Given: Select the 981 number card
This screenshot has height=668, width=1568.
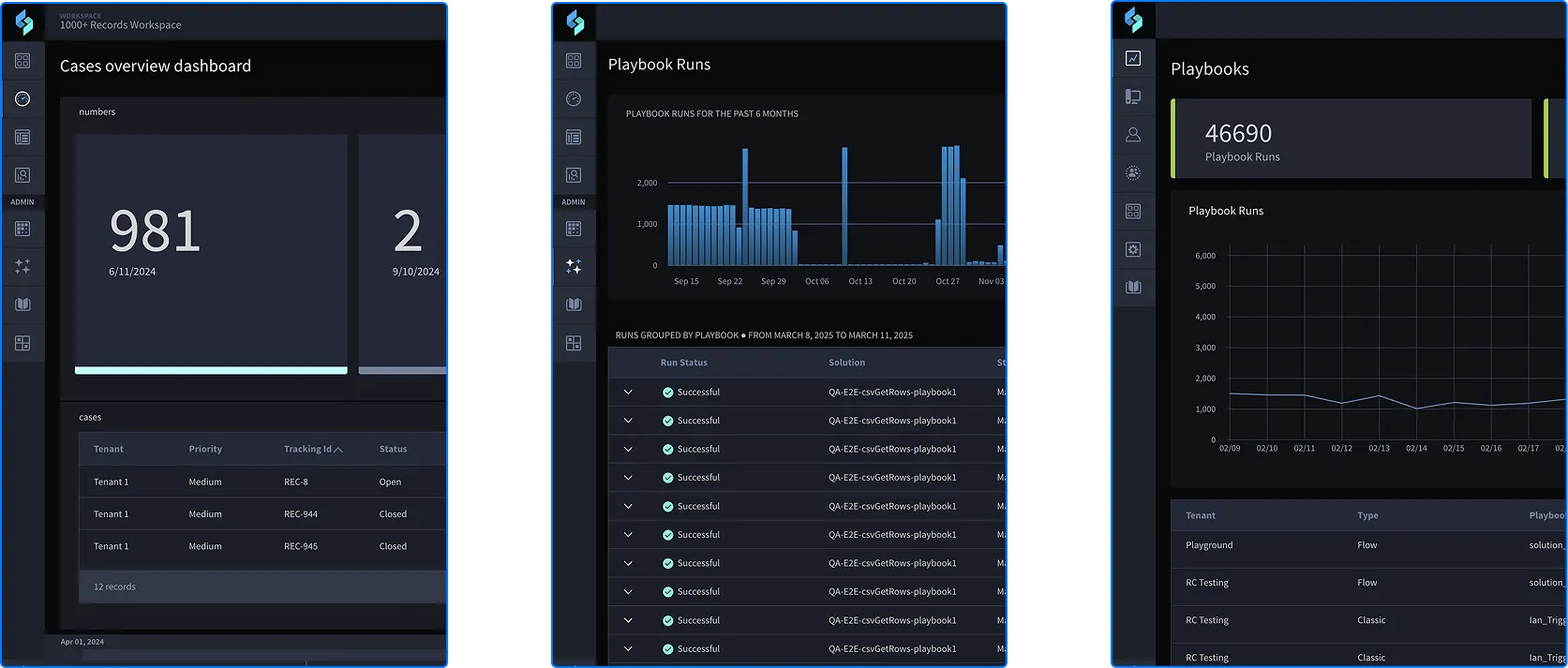Looking at the screenshot, I should (211, 254).
